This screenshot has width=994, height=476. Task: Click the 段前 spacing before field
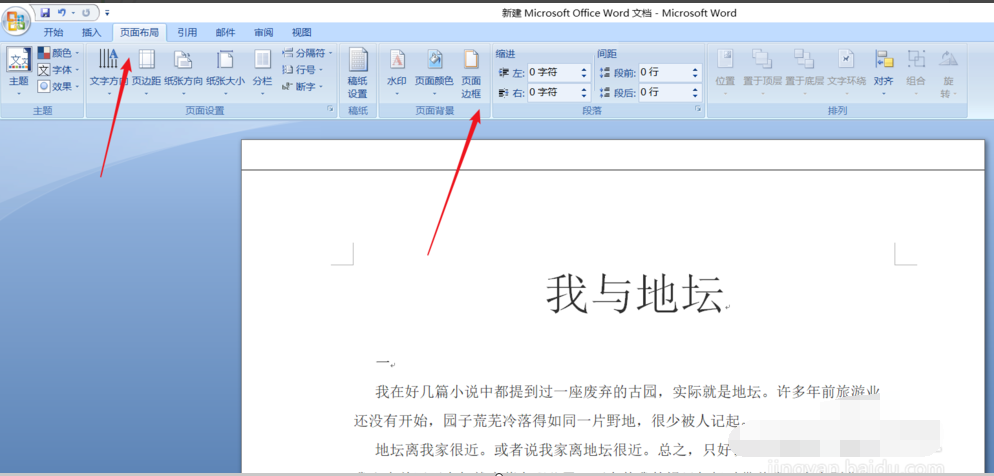[664, 73]
